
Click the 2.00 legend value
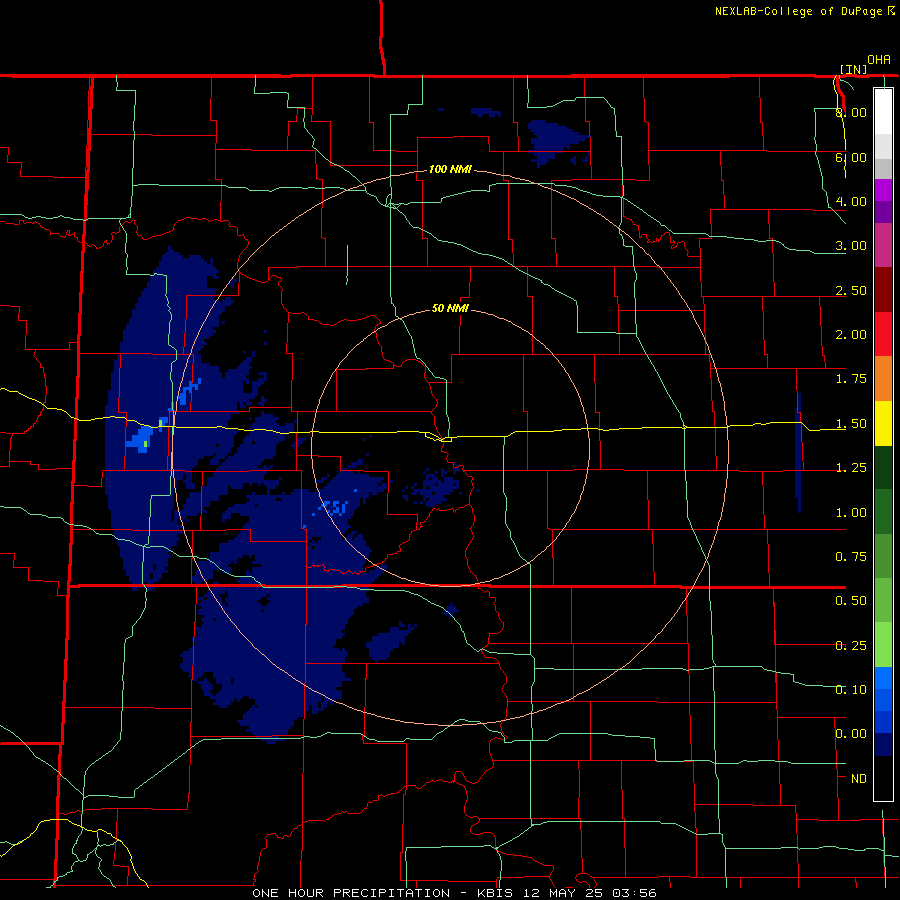[x=851, y=335]
